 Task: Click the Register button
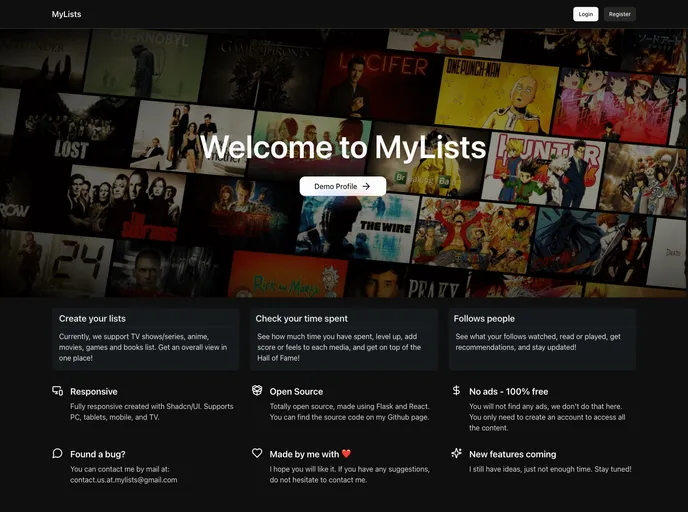620,14
